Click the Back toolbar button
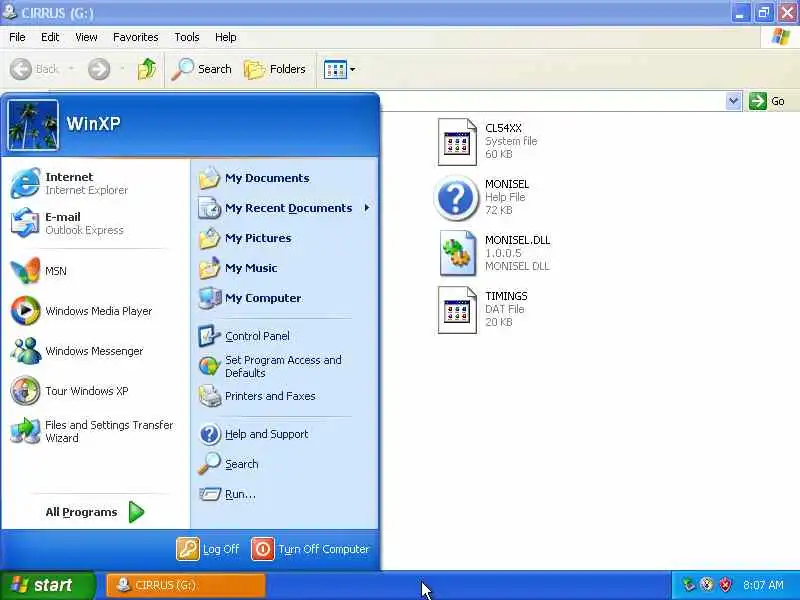The image size is (800, 600). [x=35, y=69]
